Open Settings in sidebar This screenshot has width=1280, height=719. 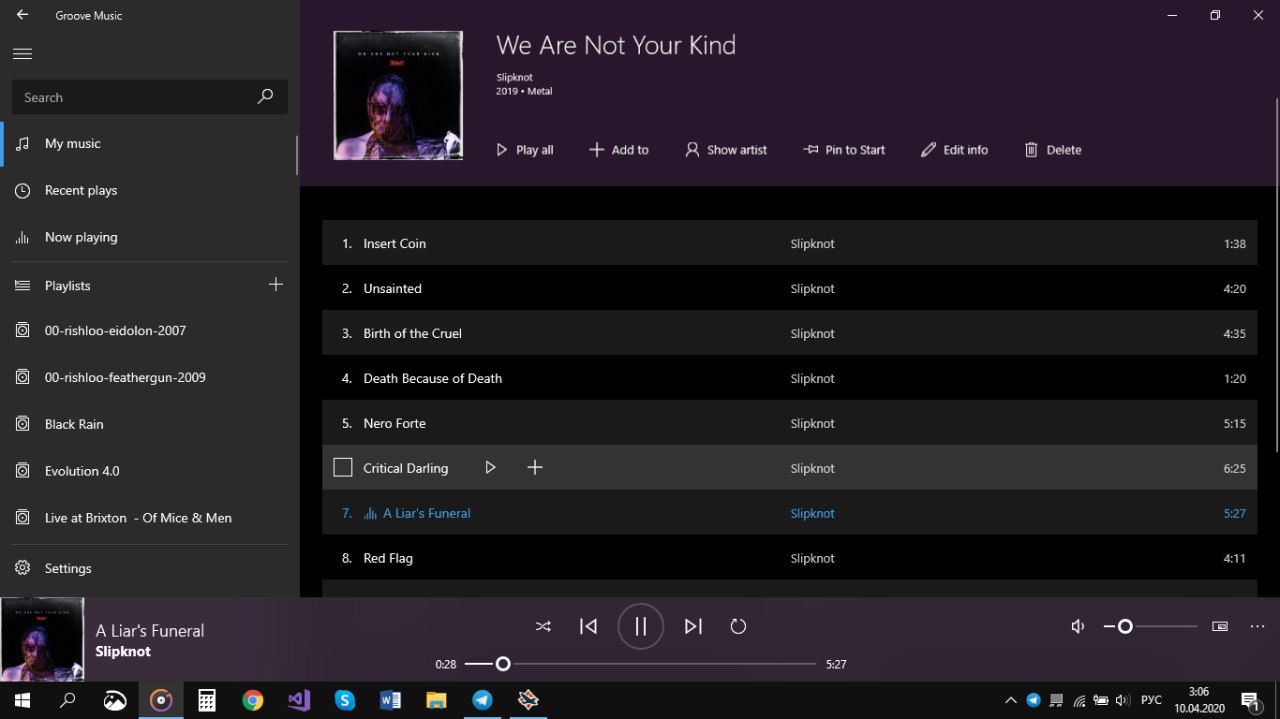tap(150, 568)
